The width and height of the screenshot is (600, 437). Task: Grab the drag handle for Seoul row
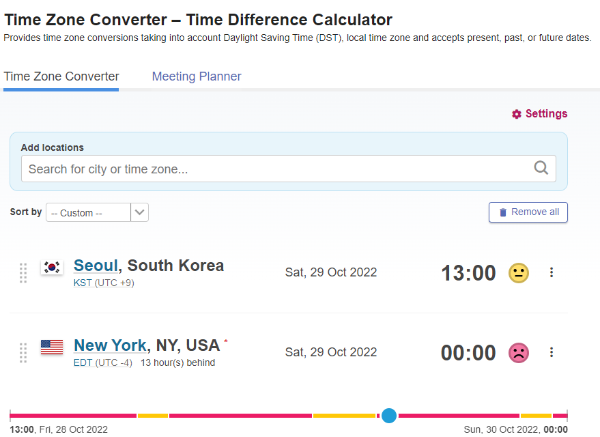23,273
